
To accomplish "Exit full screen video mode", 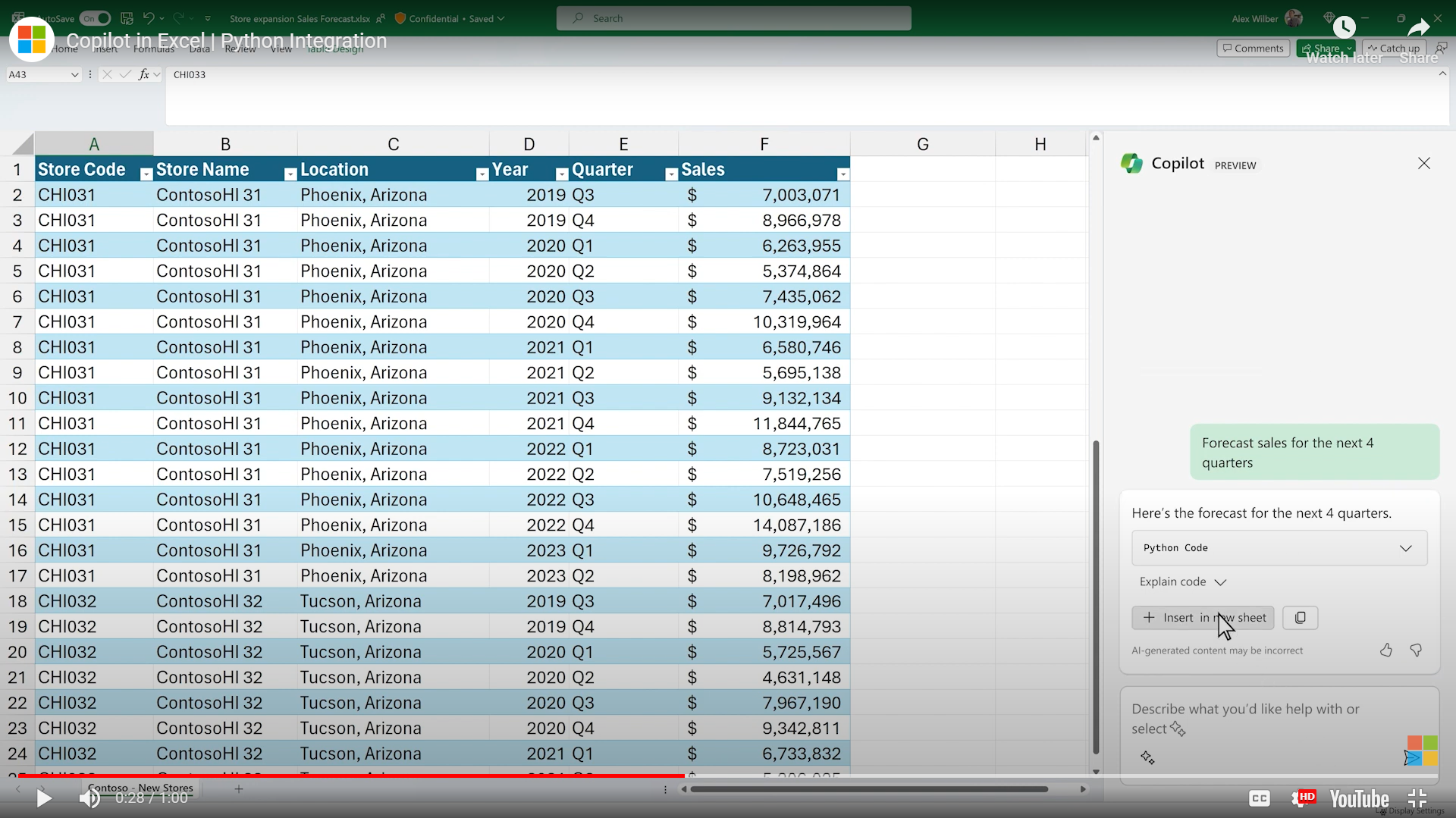I will point(1417,798).
